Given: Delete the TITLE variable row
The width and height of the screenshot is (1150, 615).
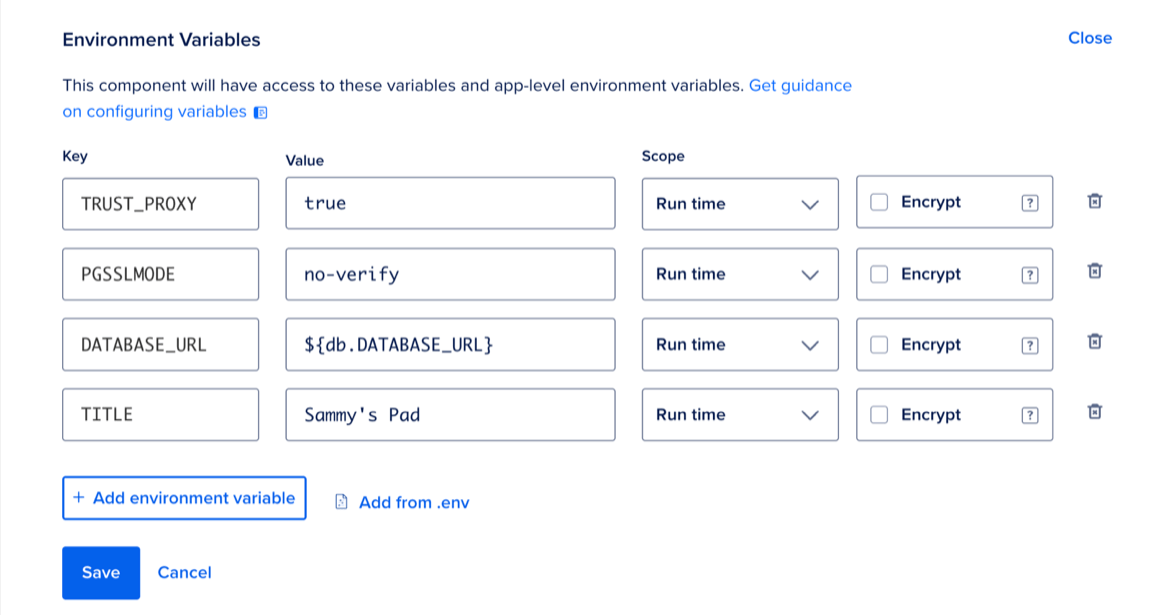Looking at the screenshot, I should click(x=1094, y=413).
